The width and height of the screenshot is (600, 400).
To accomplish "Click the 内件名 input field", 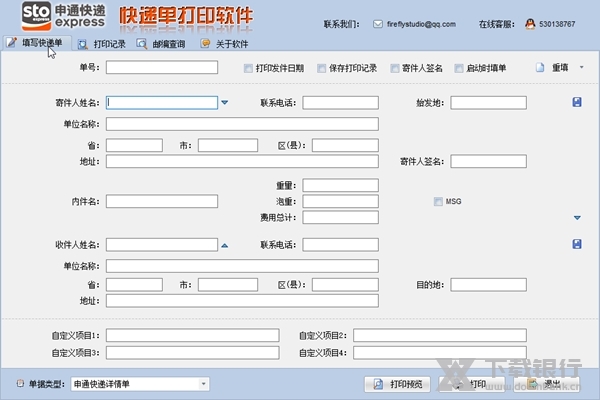I will pos(162,201).
